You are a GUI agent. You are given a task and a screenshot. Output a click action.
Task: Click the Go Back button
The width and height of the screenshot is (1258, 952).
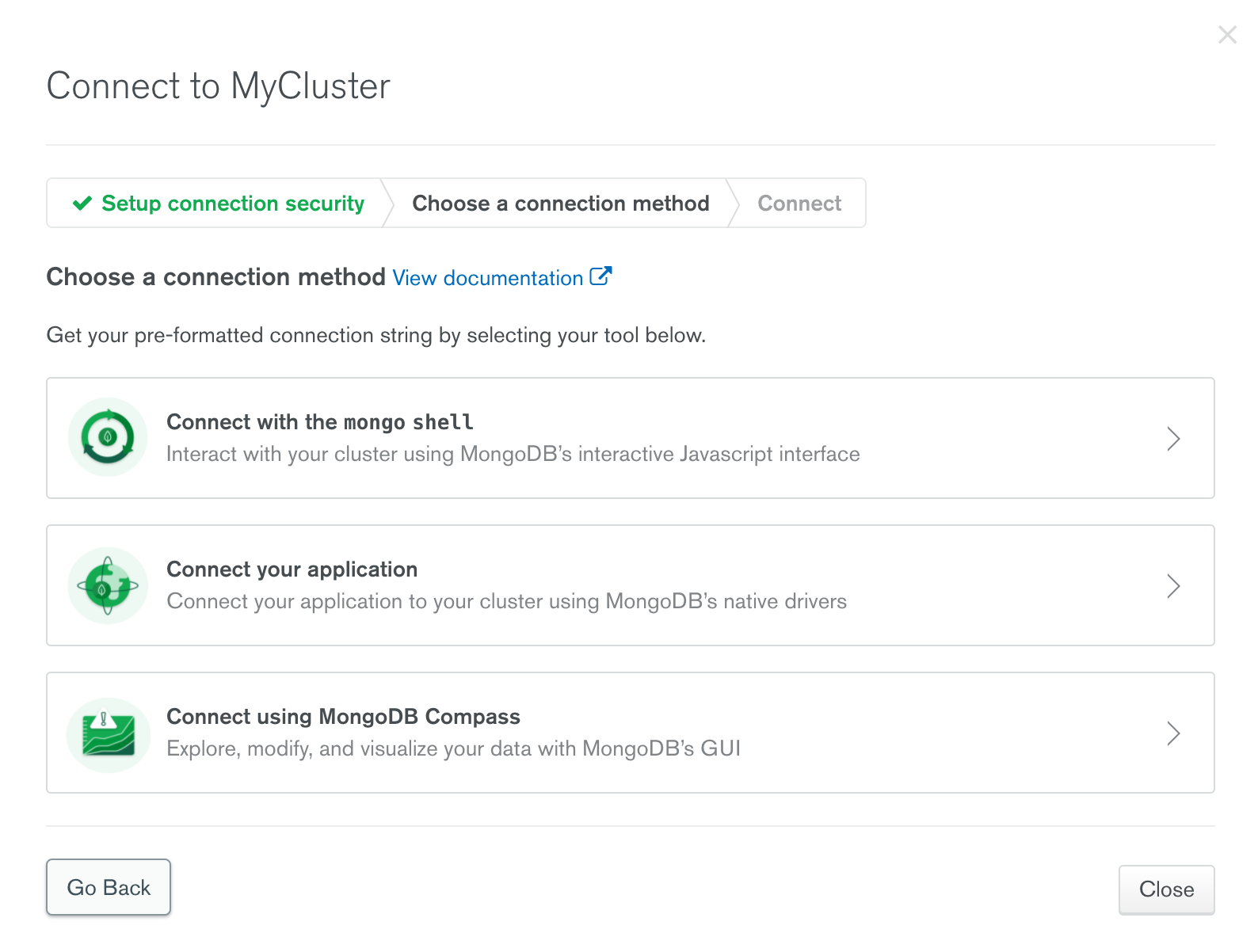coord(109,887)
